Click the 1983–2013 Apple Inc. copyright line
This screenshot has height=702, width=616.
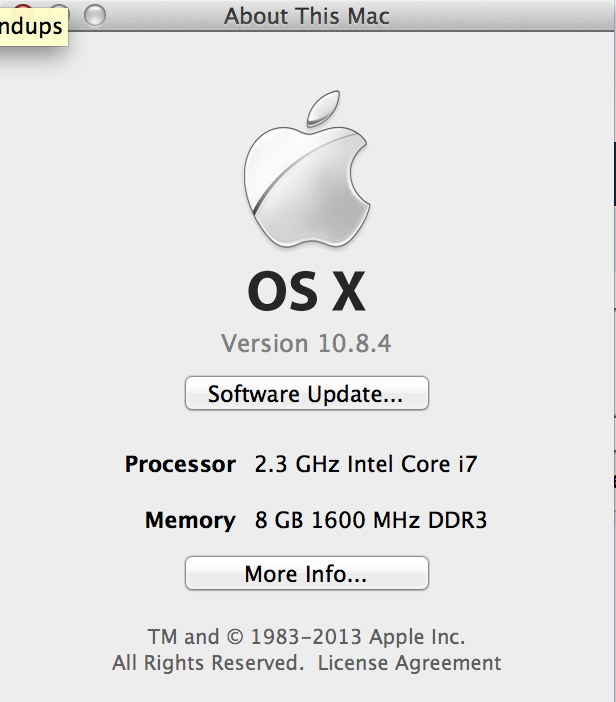pyautogui.click(x=307, y=637)
